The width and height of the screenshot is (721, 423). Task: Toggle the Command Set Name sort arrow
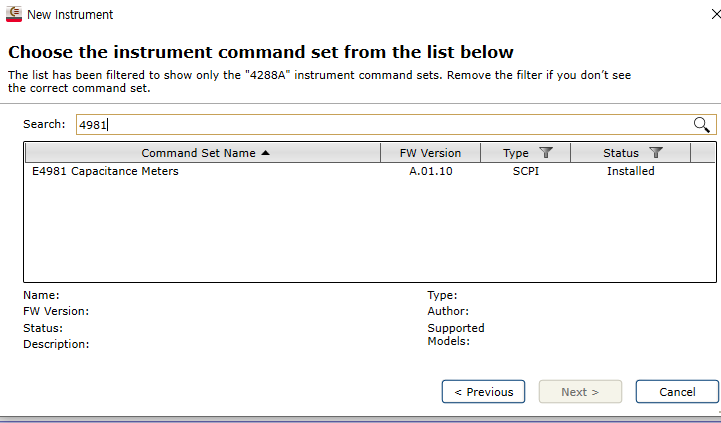click(x=265, y=153)
